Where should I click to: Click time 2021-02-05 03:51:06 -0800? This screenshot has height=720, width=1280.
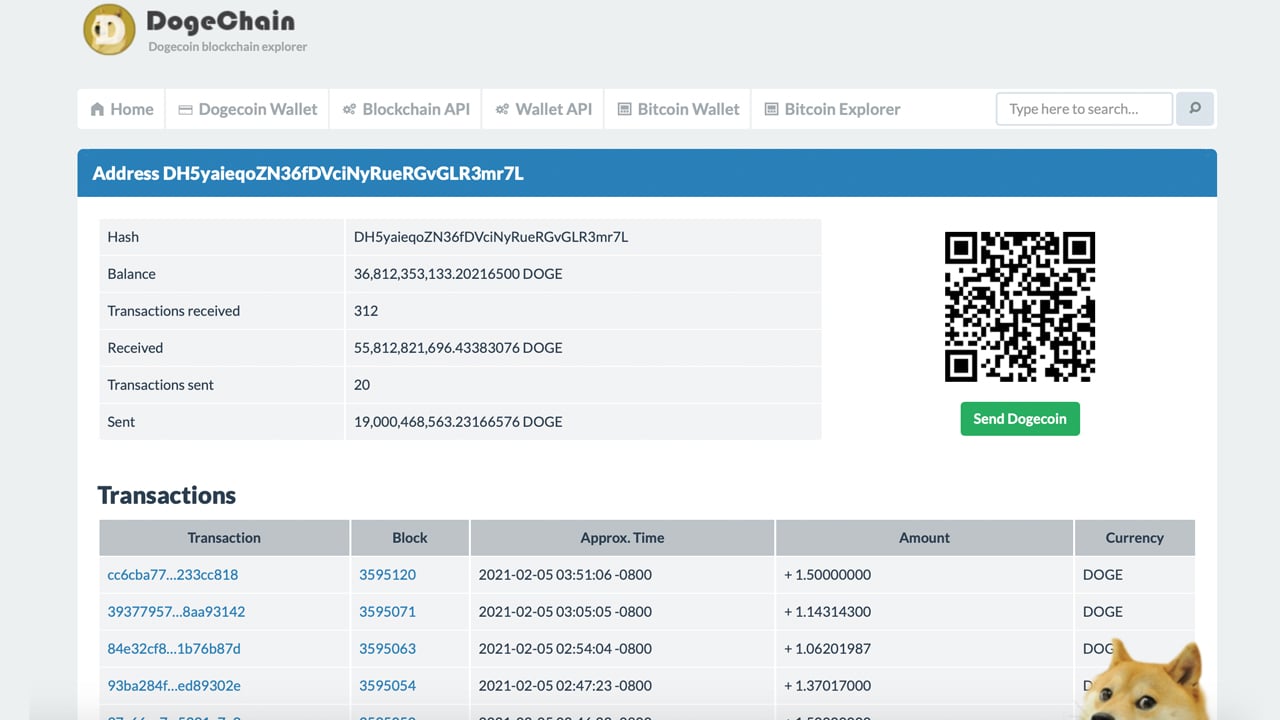[x=565, y=575]
